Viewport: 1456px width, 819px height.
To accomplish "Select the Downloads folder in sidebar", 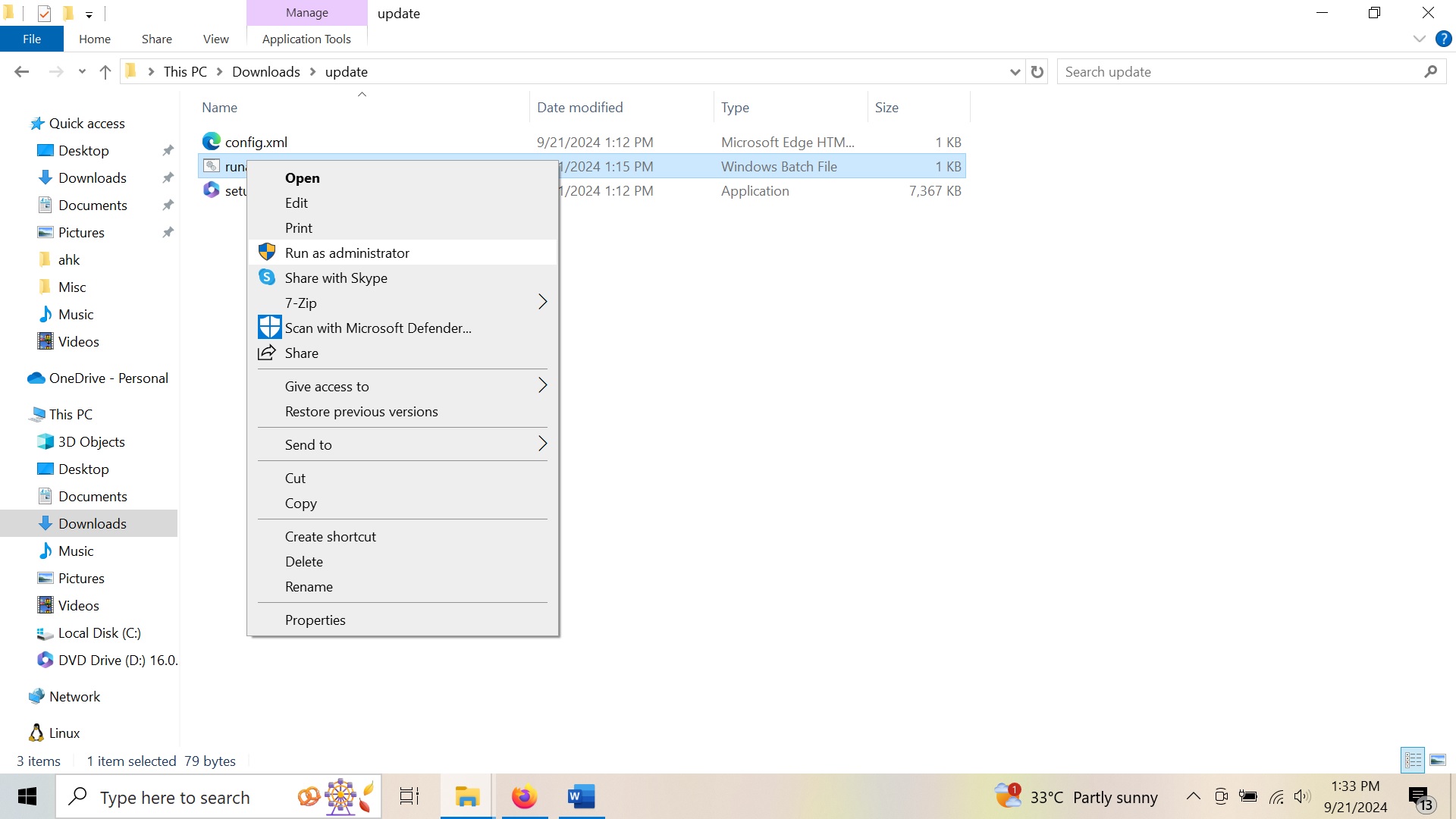I will (92, 524).
